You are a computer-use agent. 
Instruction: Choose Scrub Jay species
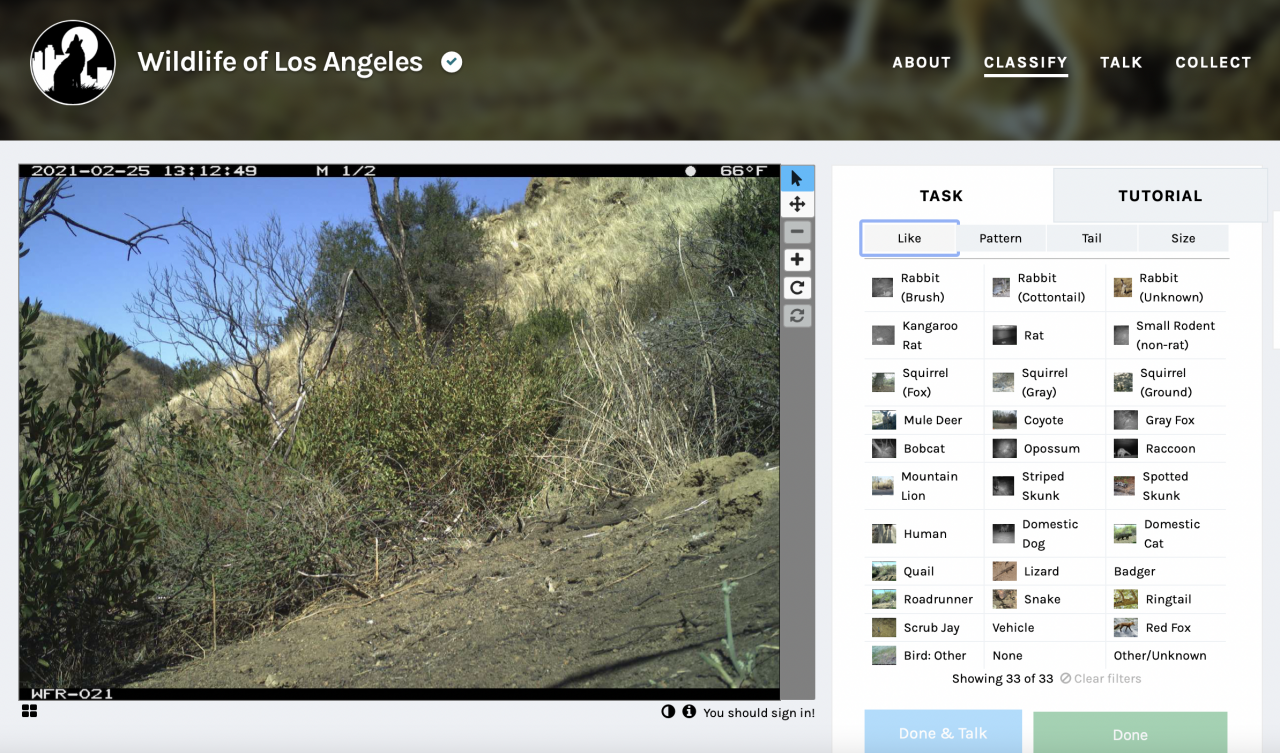923,627
